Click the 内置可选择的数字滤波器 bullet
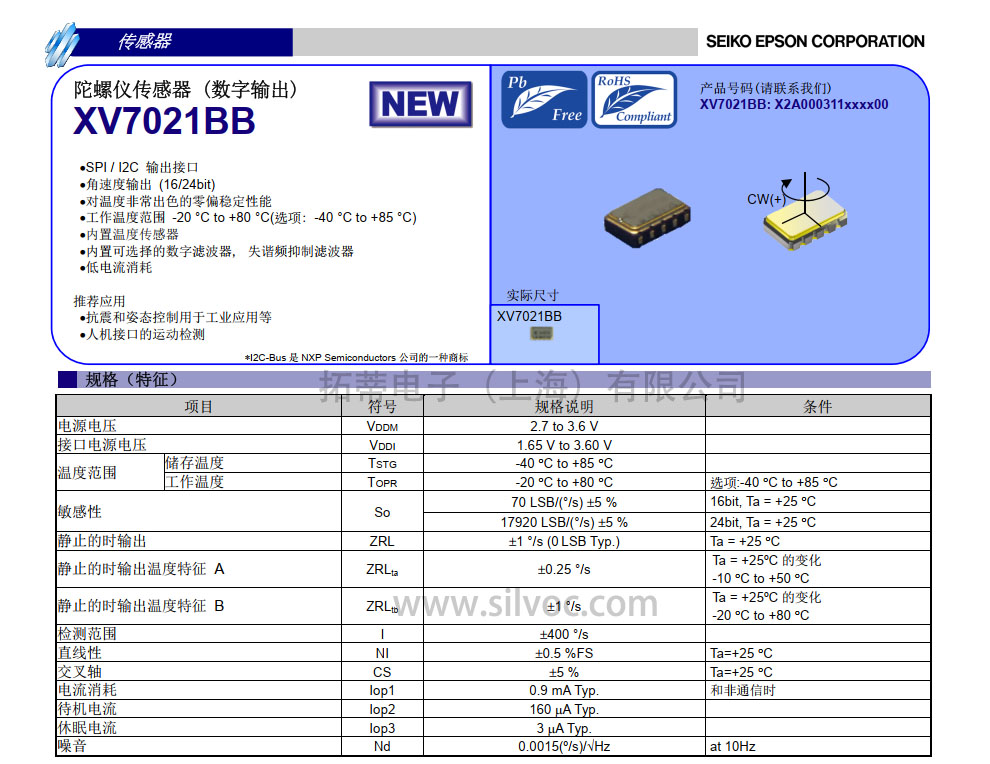Image resolution: width=990 pixels, height=764 pixels. (x=216, y=251)
